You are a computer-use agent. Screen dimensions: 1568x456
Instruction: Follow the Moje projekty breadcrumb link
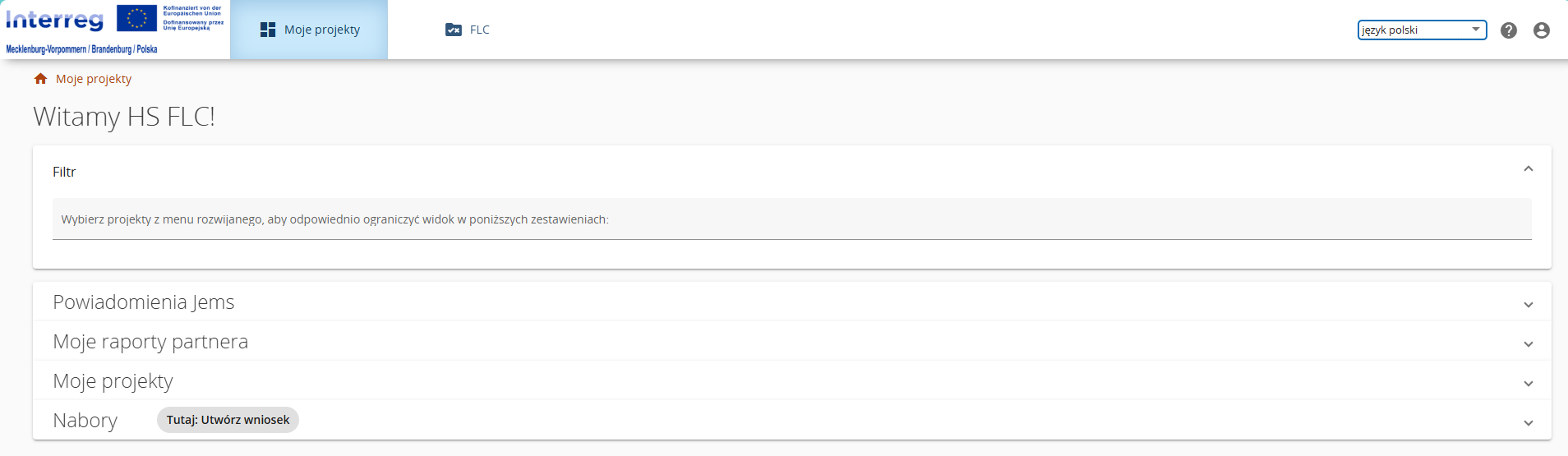[94, 79]
